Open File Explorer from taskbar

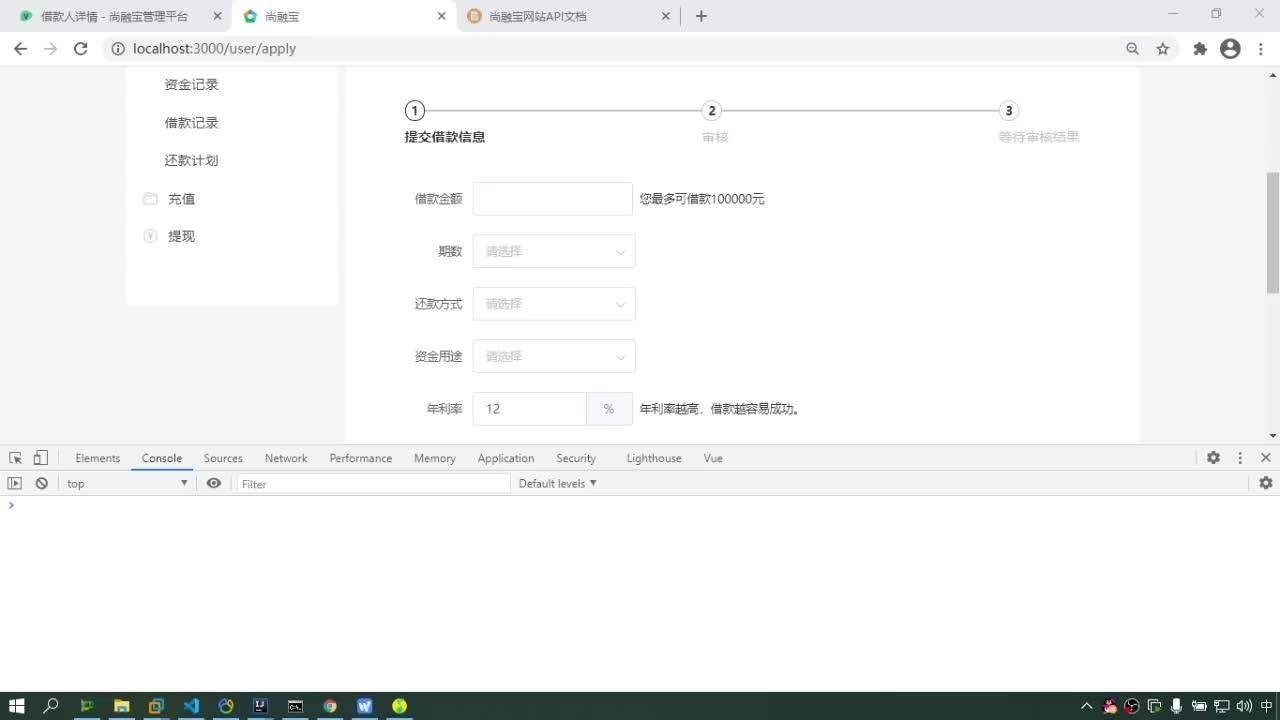[121, 706]
